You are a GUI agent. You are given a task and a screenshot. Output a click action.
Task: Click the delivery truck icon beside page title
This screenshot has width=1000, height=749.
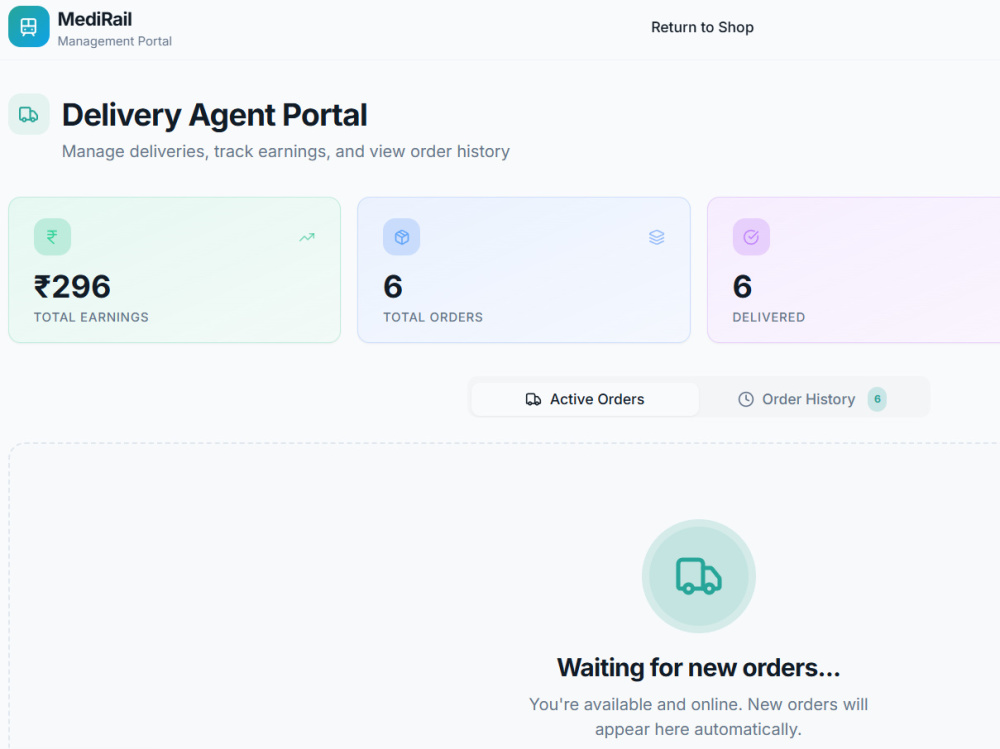tap(29, 115)
